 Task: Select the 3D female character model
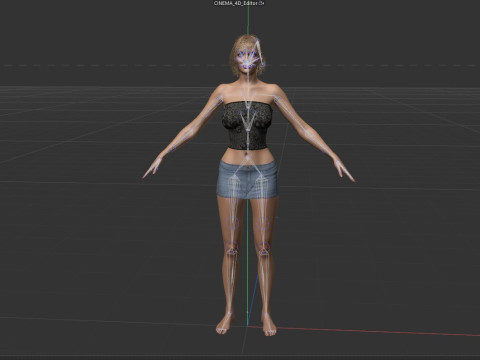(248, 184)
